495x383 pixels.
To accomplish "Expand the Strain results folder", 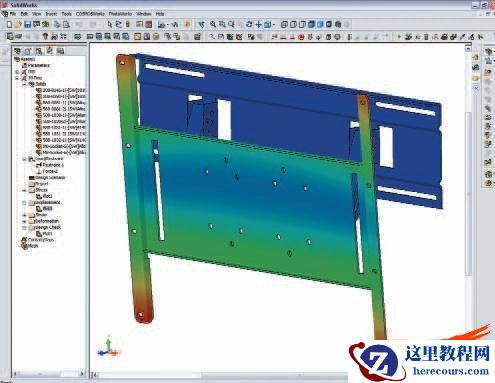I will coord(25,215).
